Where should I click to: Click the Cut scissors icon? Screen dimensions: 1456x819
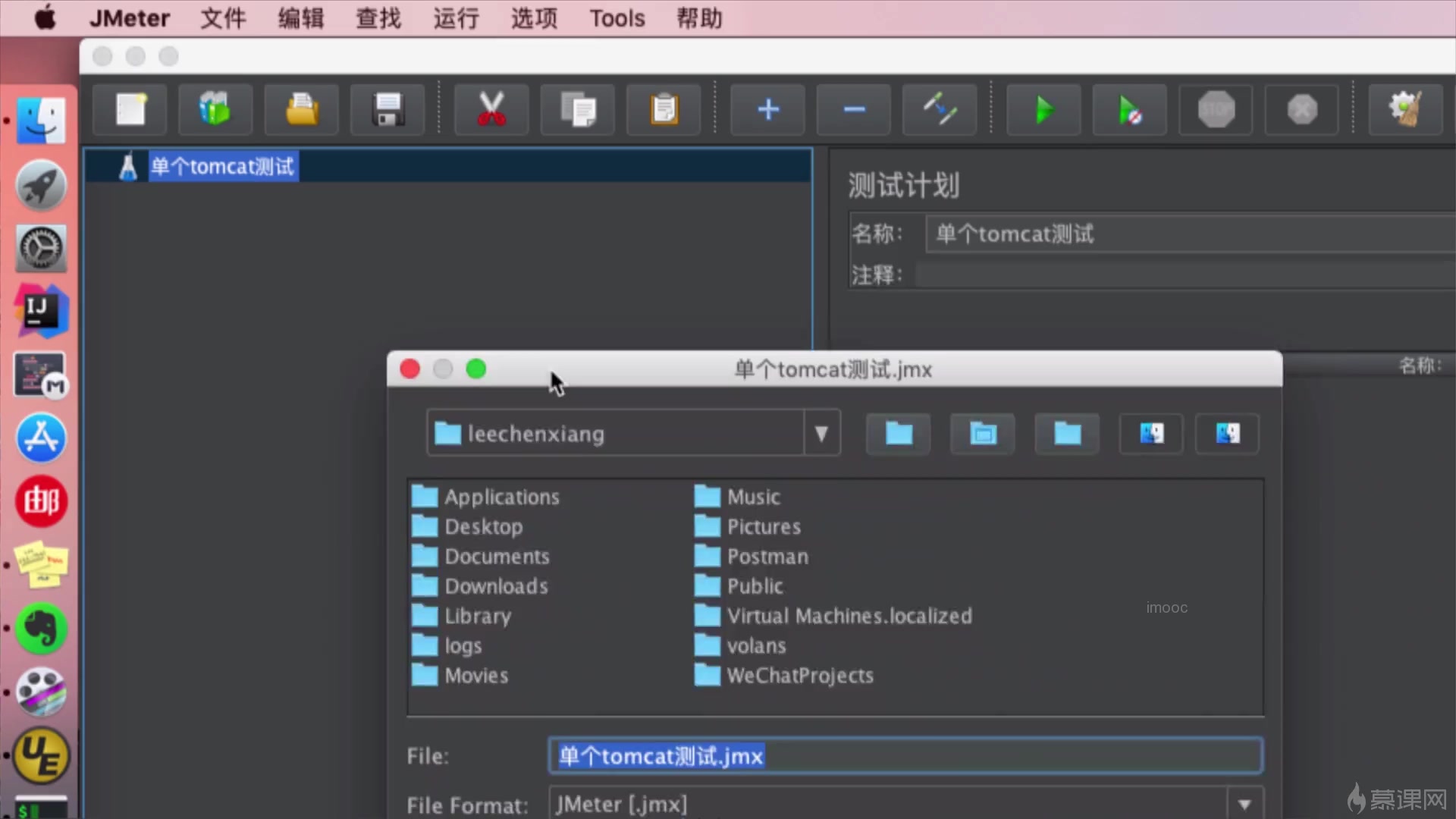point(491,110)
